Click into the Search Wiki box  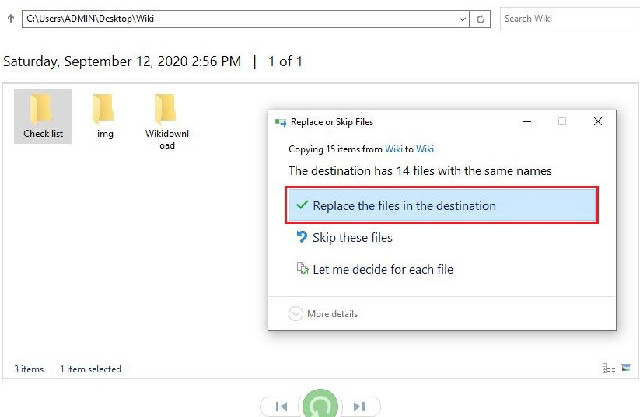tap(569, 19)
